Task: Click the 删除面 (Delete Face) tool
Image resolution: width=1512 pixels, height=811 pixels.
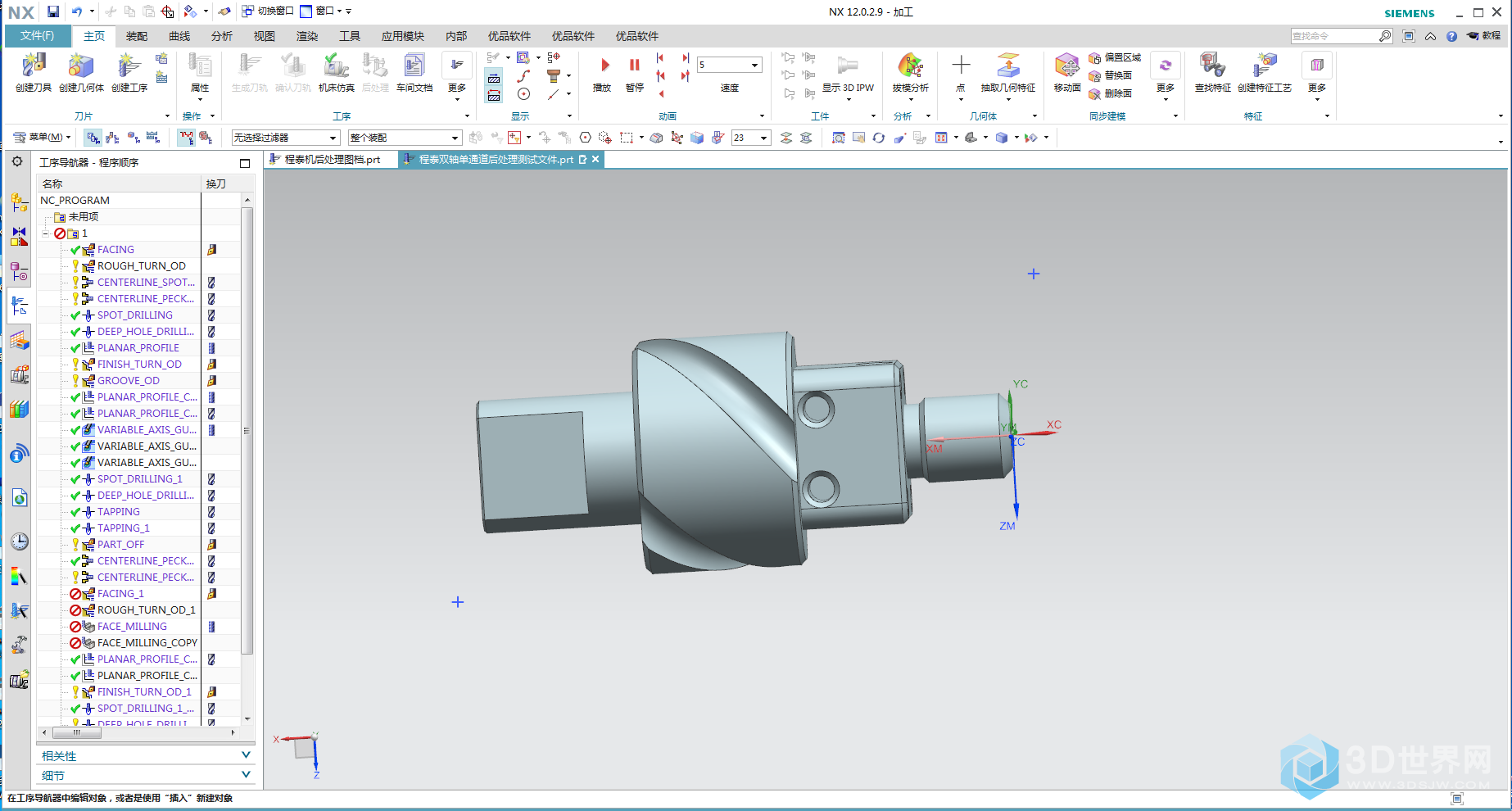Action: (x=1111, y=93)
